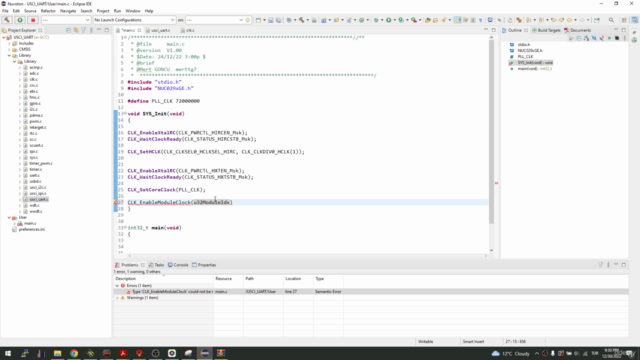The image size is (640, 360).
Task: Toggle Show Whitespace Characters in toolbar
Action: [480, 20]
